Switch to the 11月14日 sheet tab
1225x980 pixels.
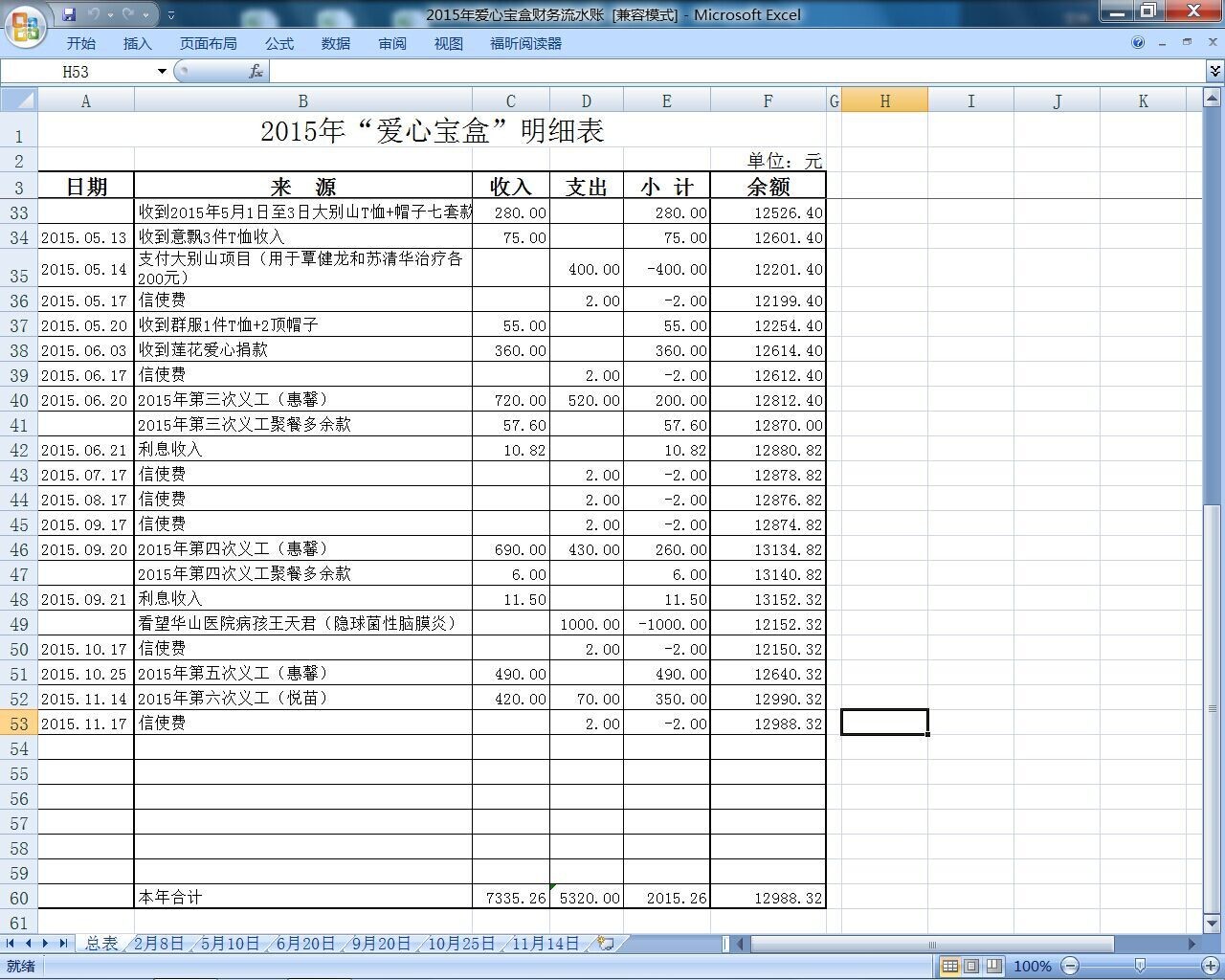[546, 944]
